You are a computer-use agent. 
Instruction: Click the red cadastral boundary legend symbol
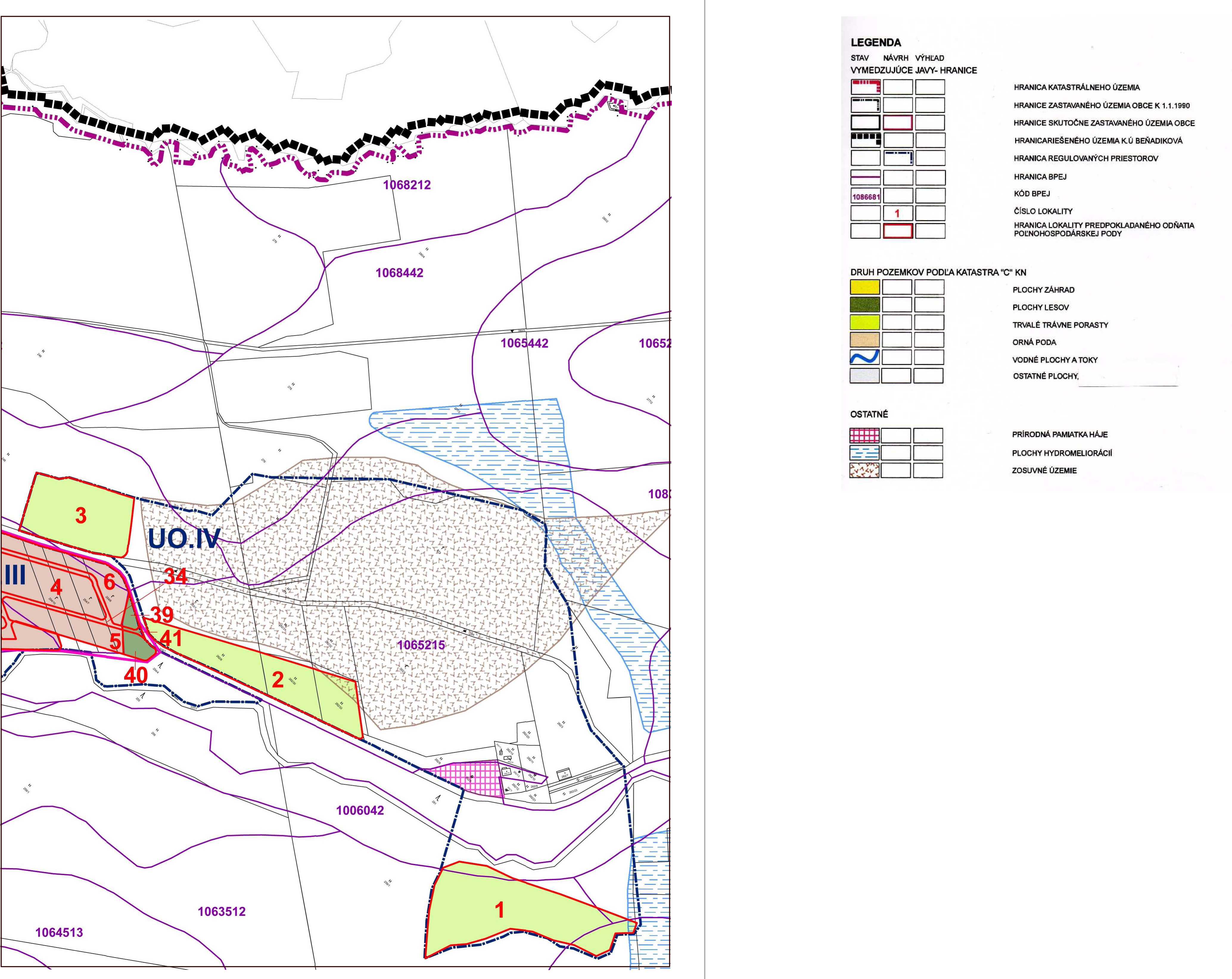point(865,87)
